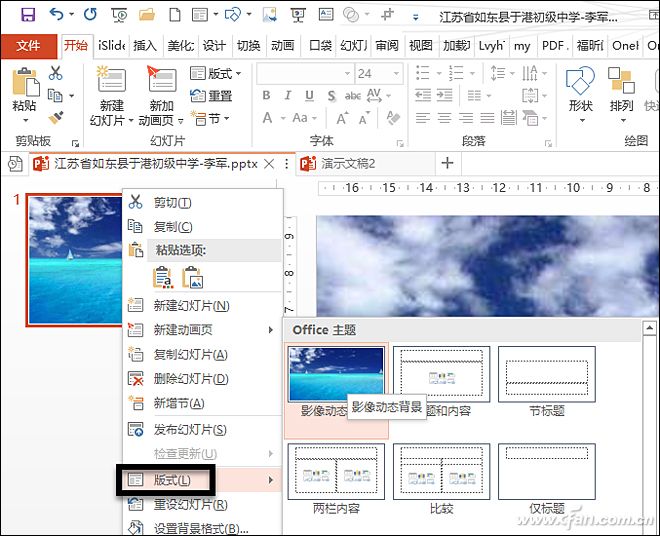This screenshot has width=660, height=536.
Task: Click the 新加动画页 icon
Action: coord(162,79)
